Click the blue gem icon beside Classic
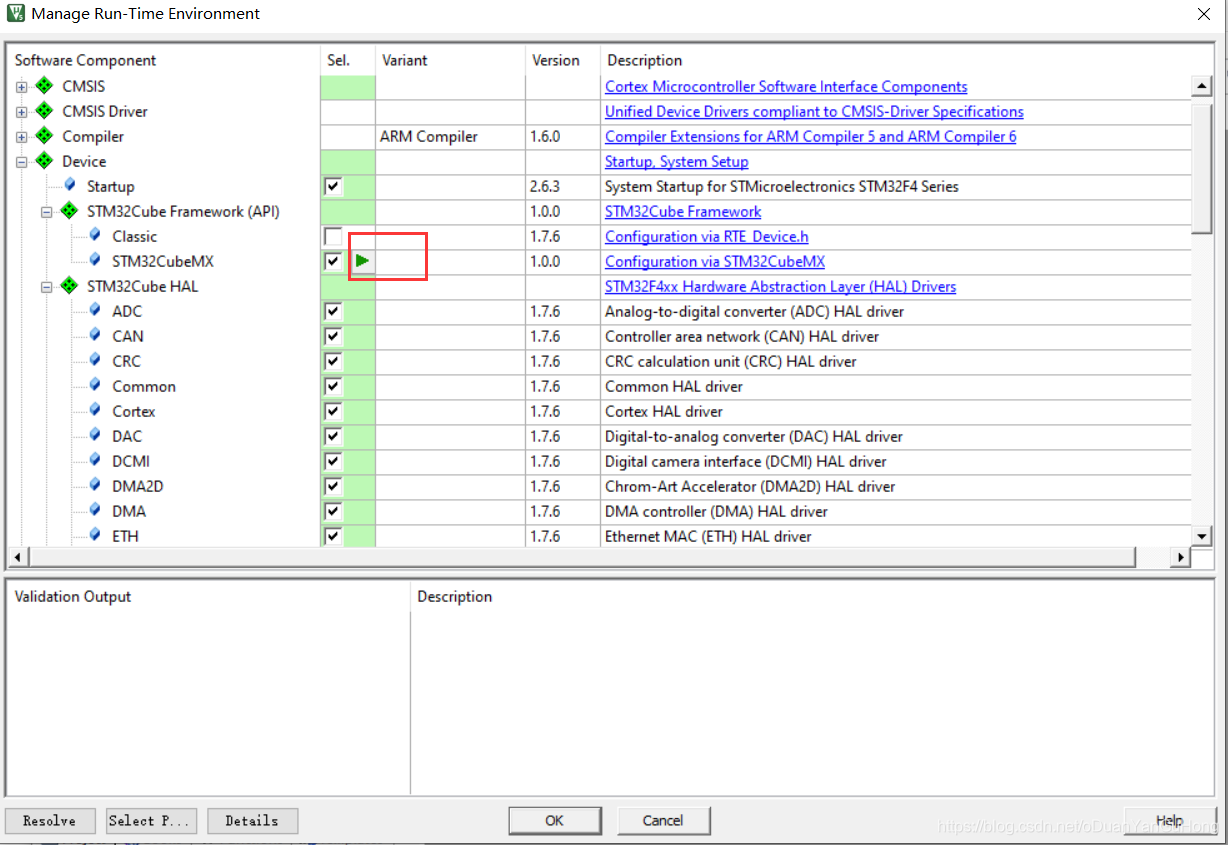The width and height of the screenshot is (1228, 845). pos(94,235)
